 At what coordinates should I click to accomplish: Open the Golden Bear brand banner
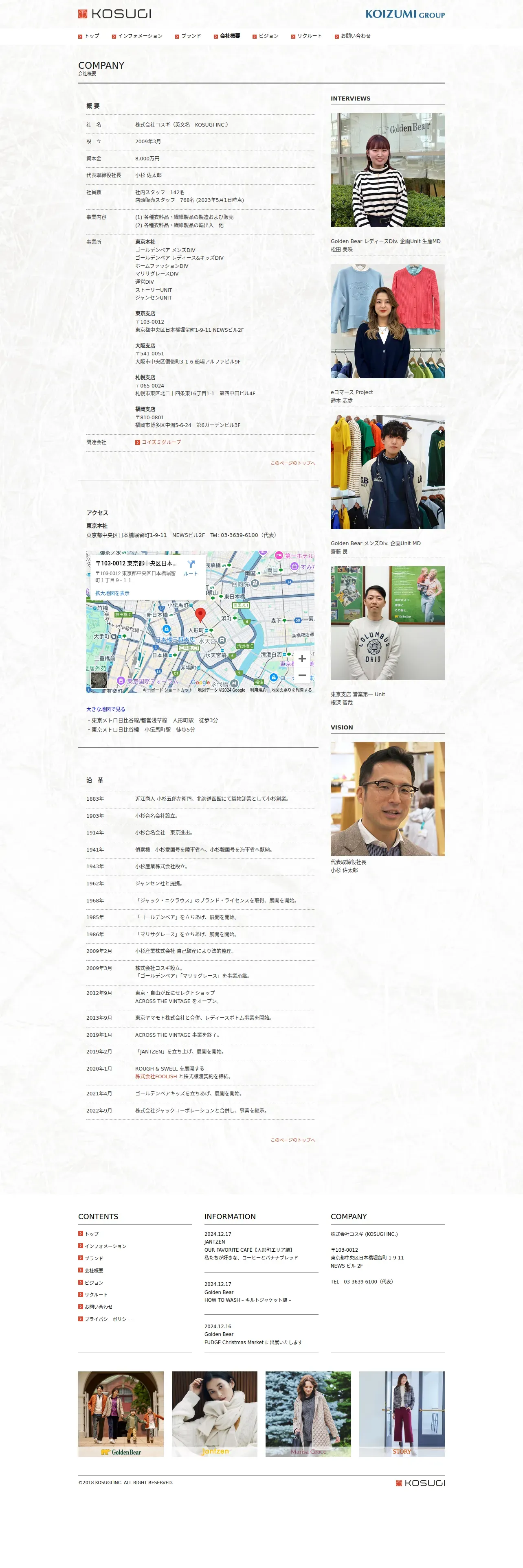coord(121,1414)
